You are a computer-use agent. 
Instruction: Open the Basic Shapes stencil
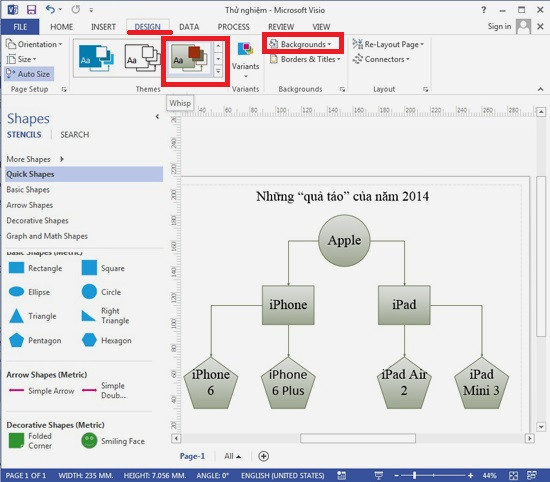point(28,189)
